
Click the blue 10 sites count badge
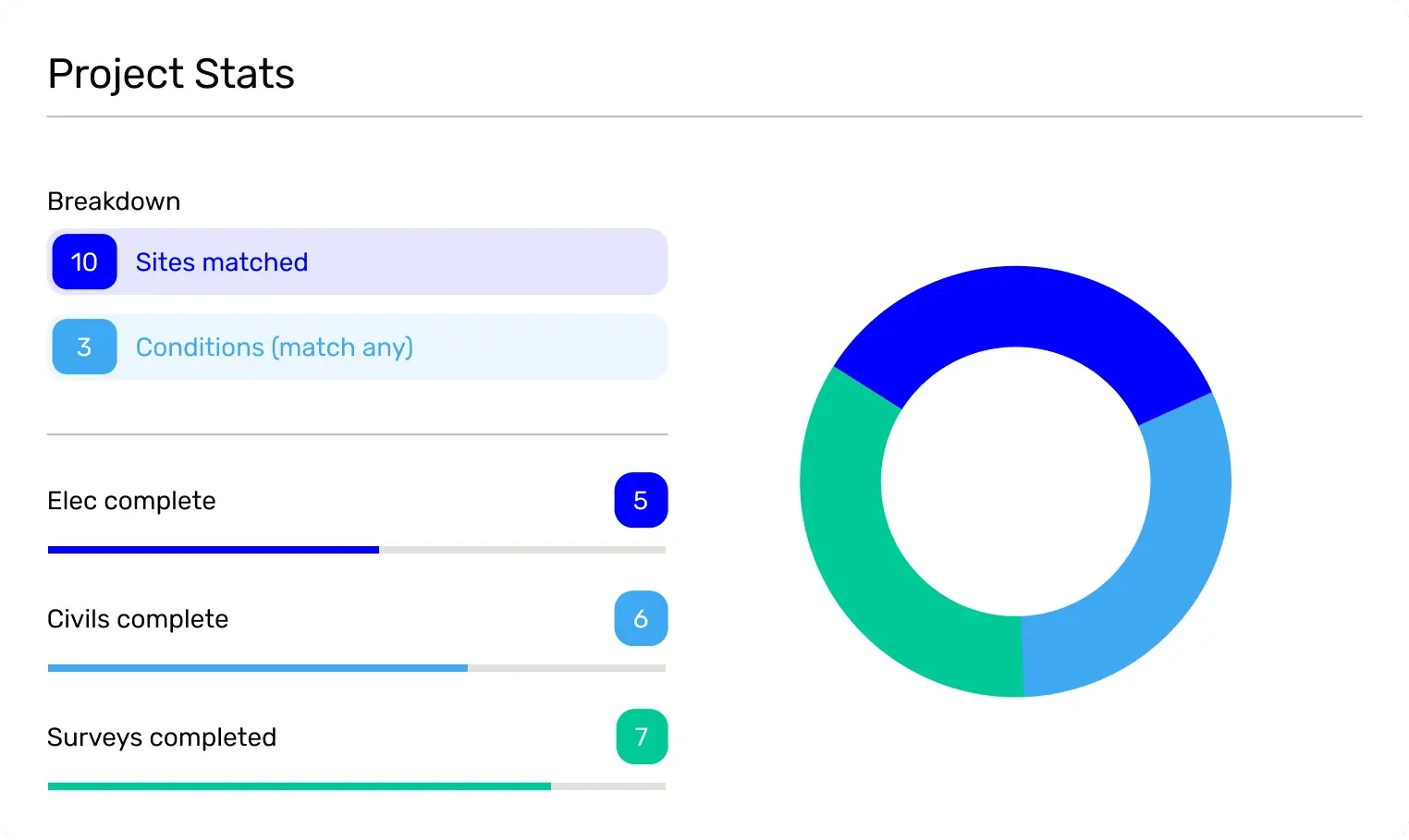84,262
